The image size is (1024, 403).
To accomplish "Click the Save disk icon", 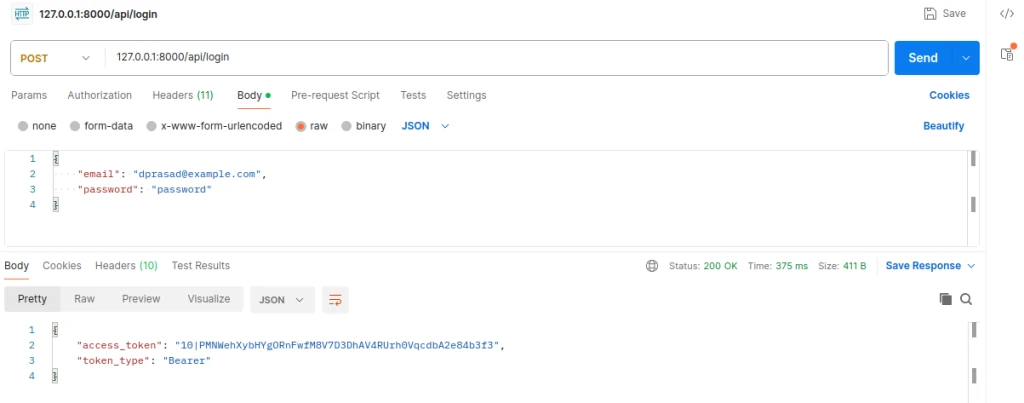I will tap(930, 13).
